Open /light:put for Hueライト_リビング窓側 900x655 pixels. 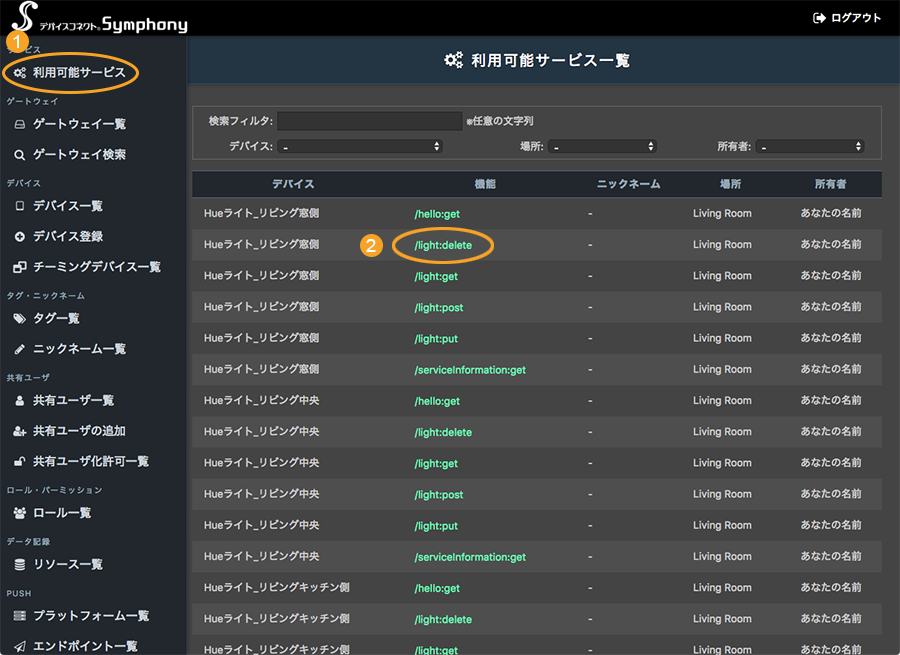[436, 339]
